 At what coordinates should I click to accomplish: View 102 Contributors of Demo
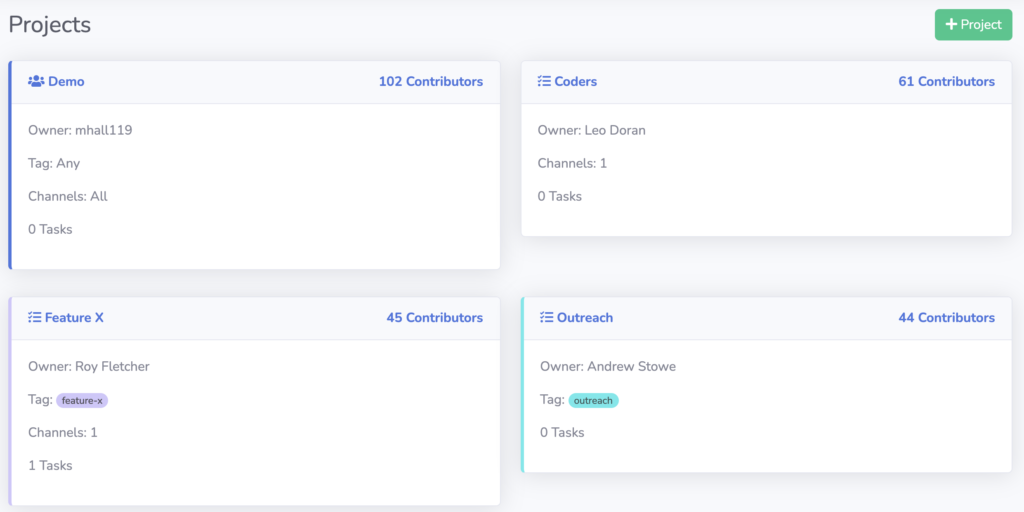431,82
